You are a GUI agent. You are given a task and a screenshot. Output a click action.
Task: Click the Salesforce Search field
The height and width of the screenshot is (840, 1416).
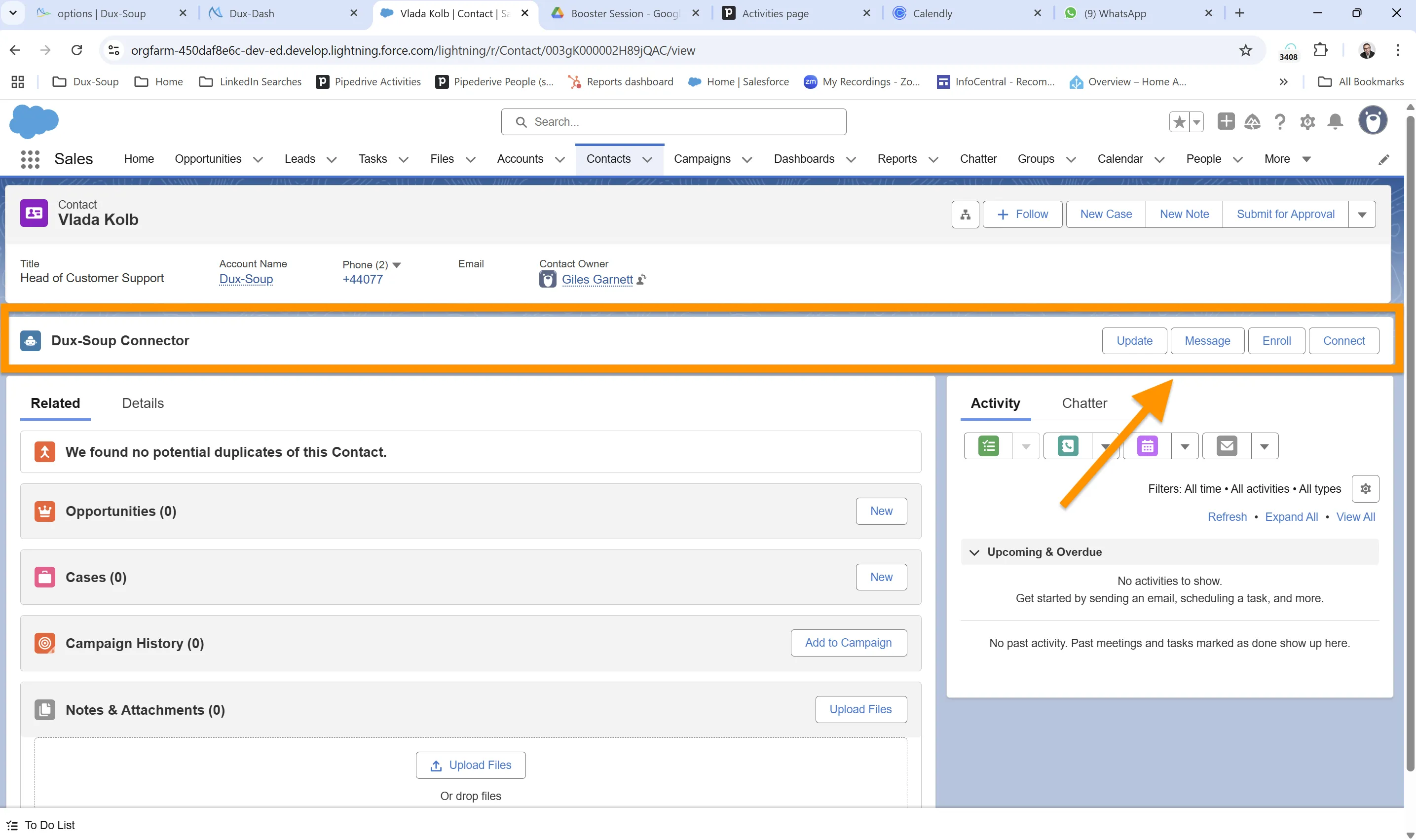click(x=673, y=122)
